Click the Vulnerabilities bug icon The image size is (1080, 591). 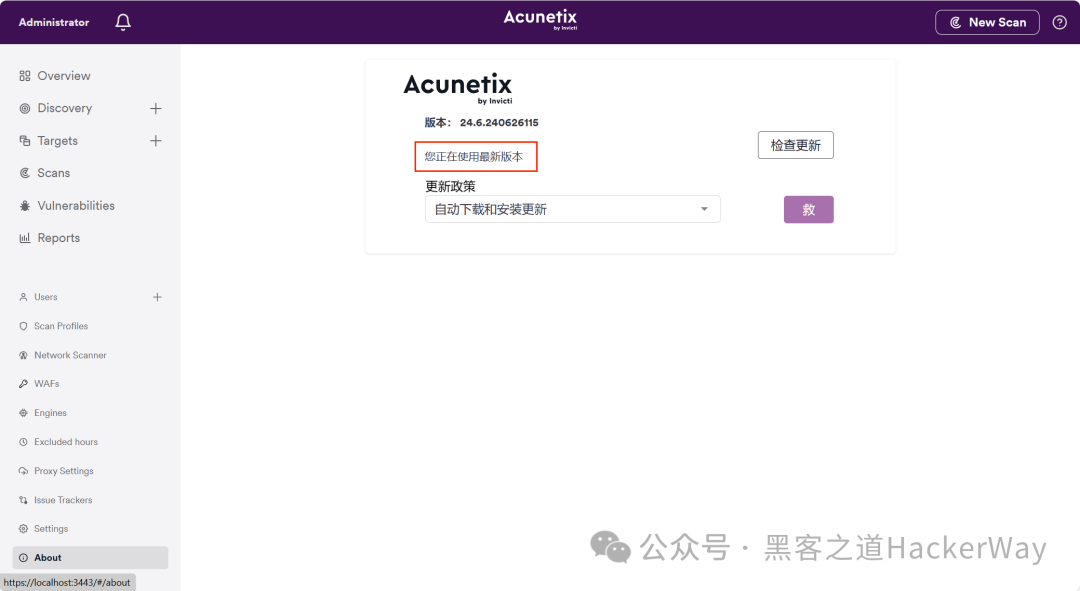tap(25, 205)
